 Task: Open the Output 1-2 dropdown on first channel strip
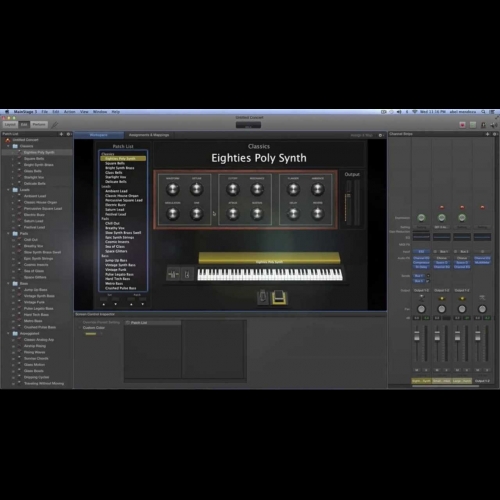(421, 290)
